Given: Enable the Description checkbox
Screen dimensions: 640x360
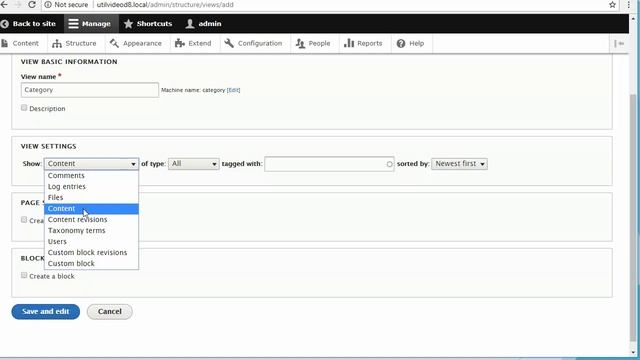Looking at the screenshot, I should (24, 108).
